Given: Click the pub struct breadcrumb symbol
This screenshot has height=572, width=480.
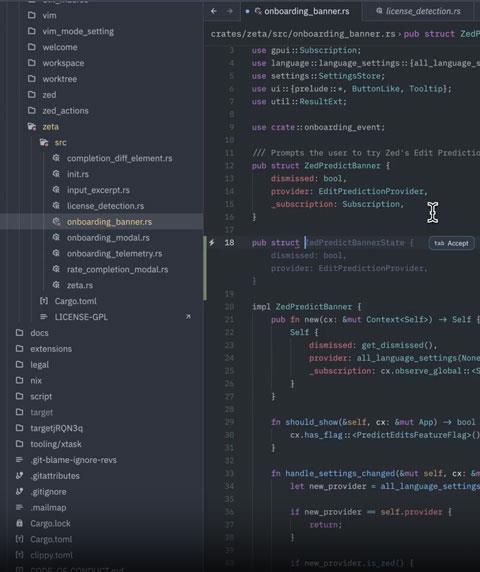Looking at the screenshot, I should coord(429,34).
